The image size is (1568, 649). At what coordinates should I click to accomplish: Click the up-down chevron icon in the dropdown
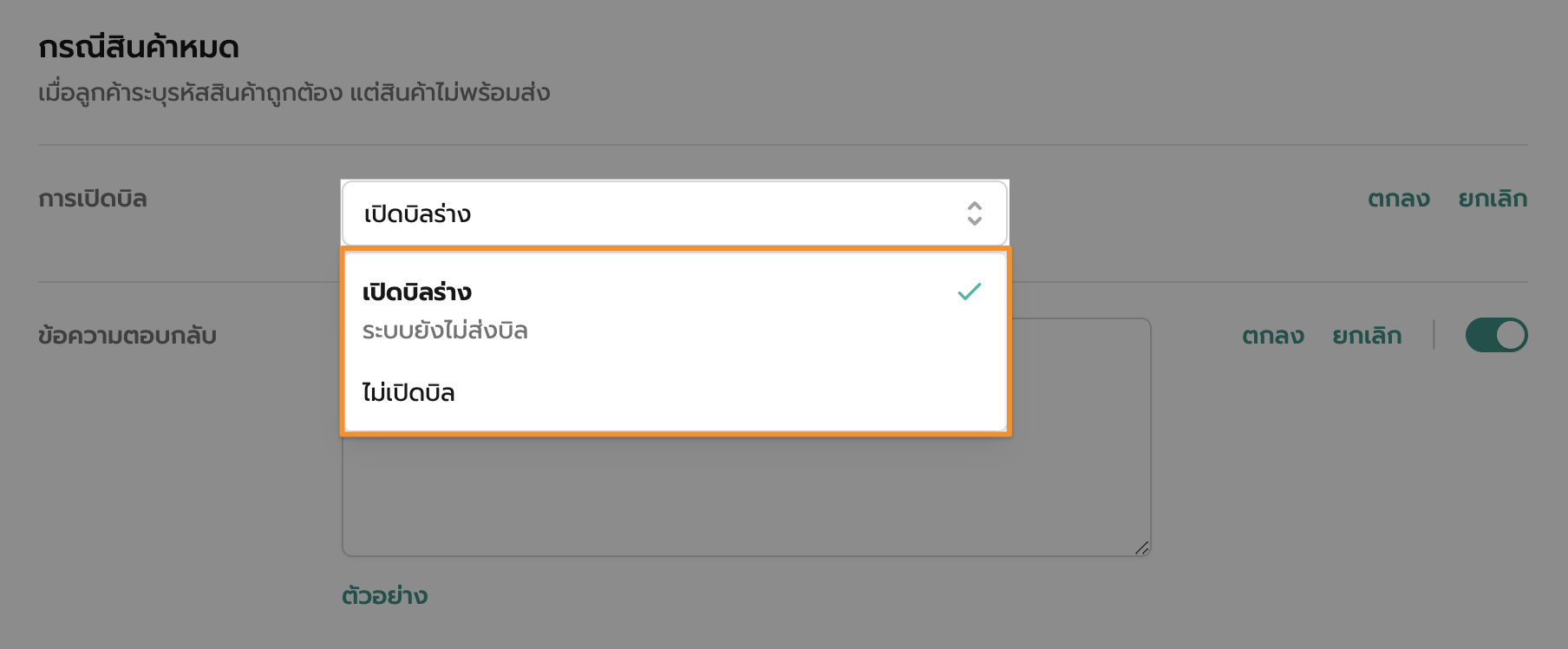[x=975, y=213]
